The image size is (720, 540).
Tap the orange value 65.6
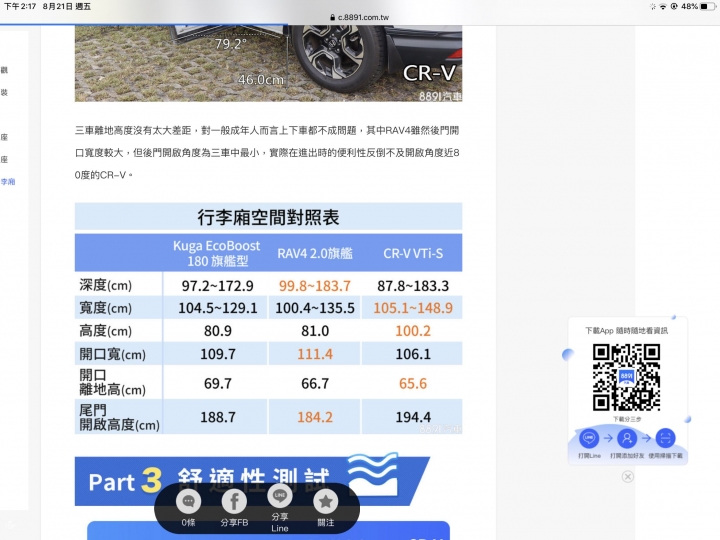[x=413, y=383]
